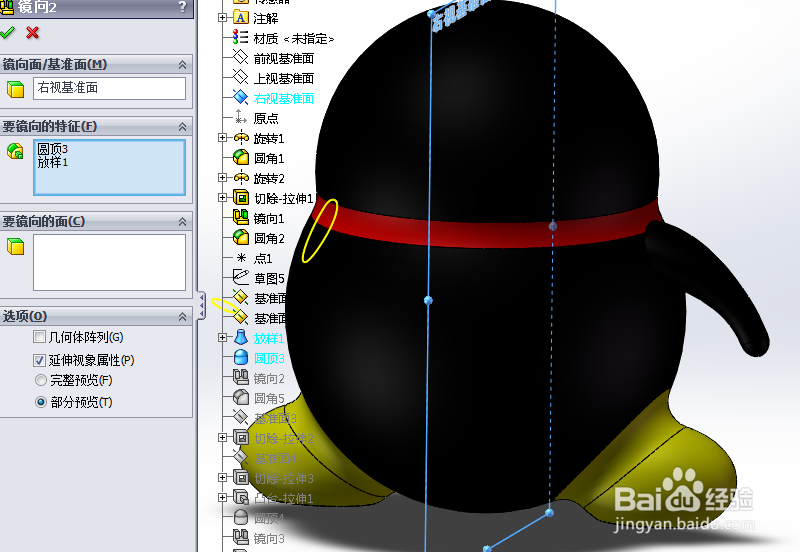The height and width of the screenshot is (552, 800).
Task: Click the features to mirror icon
Action: [15, 151]
